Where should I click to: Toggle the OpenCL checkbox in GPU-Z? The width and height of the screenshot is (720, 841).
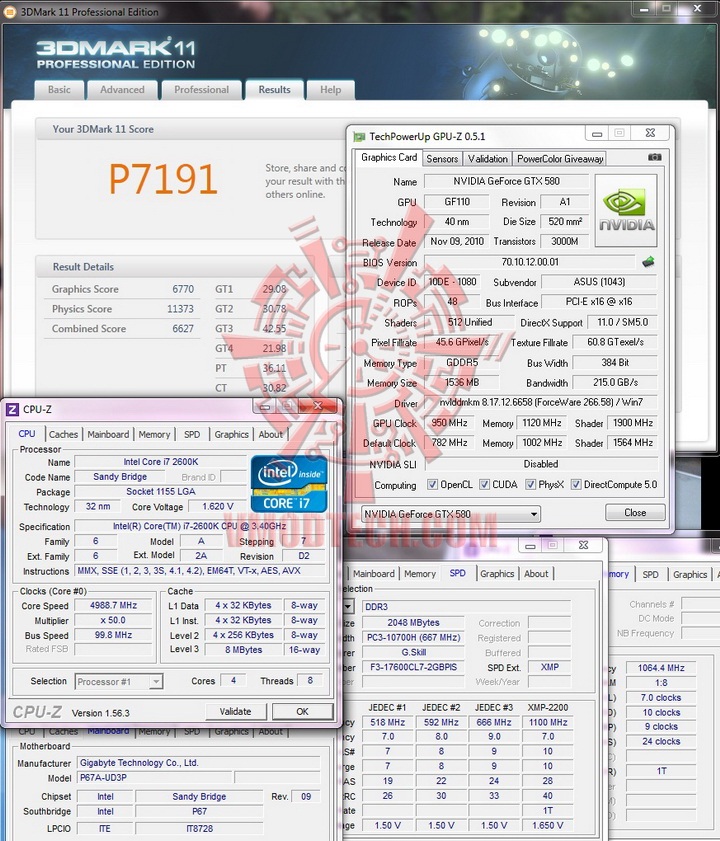432,484
